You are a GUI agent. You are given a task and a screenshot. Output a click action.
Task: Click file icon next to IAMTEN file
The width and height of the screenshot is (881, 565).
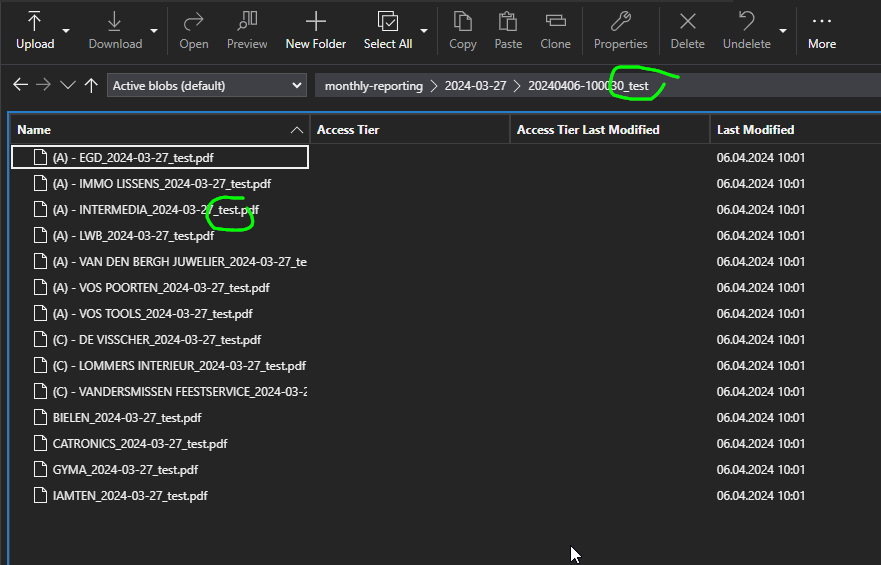40,495
